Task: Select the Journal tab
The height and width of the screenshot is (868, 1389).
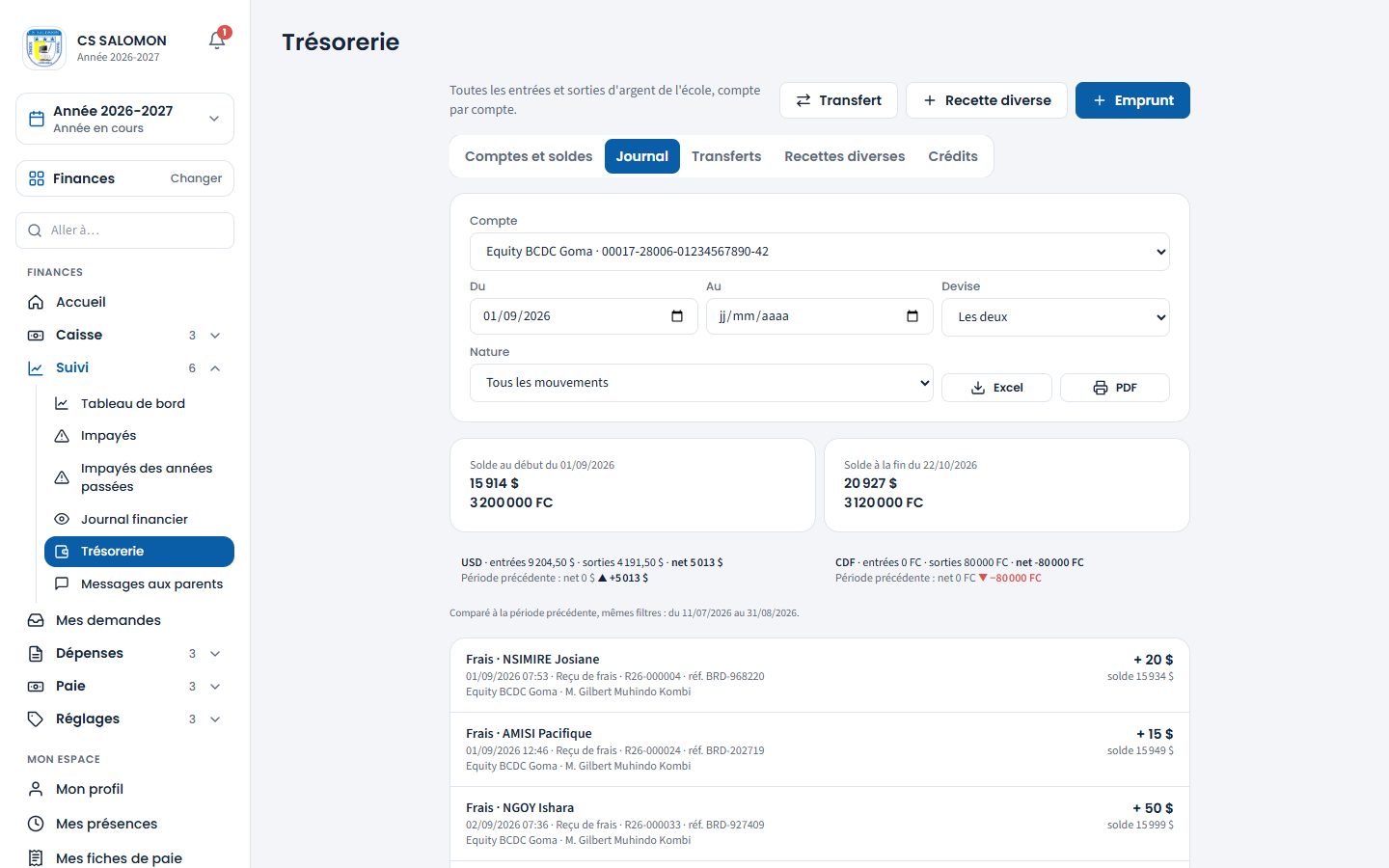Action: [x=642, y=156]
